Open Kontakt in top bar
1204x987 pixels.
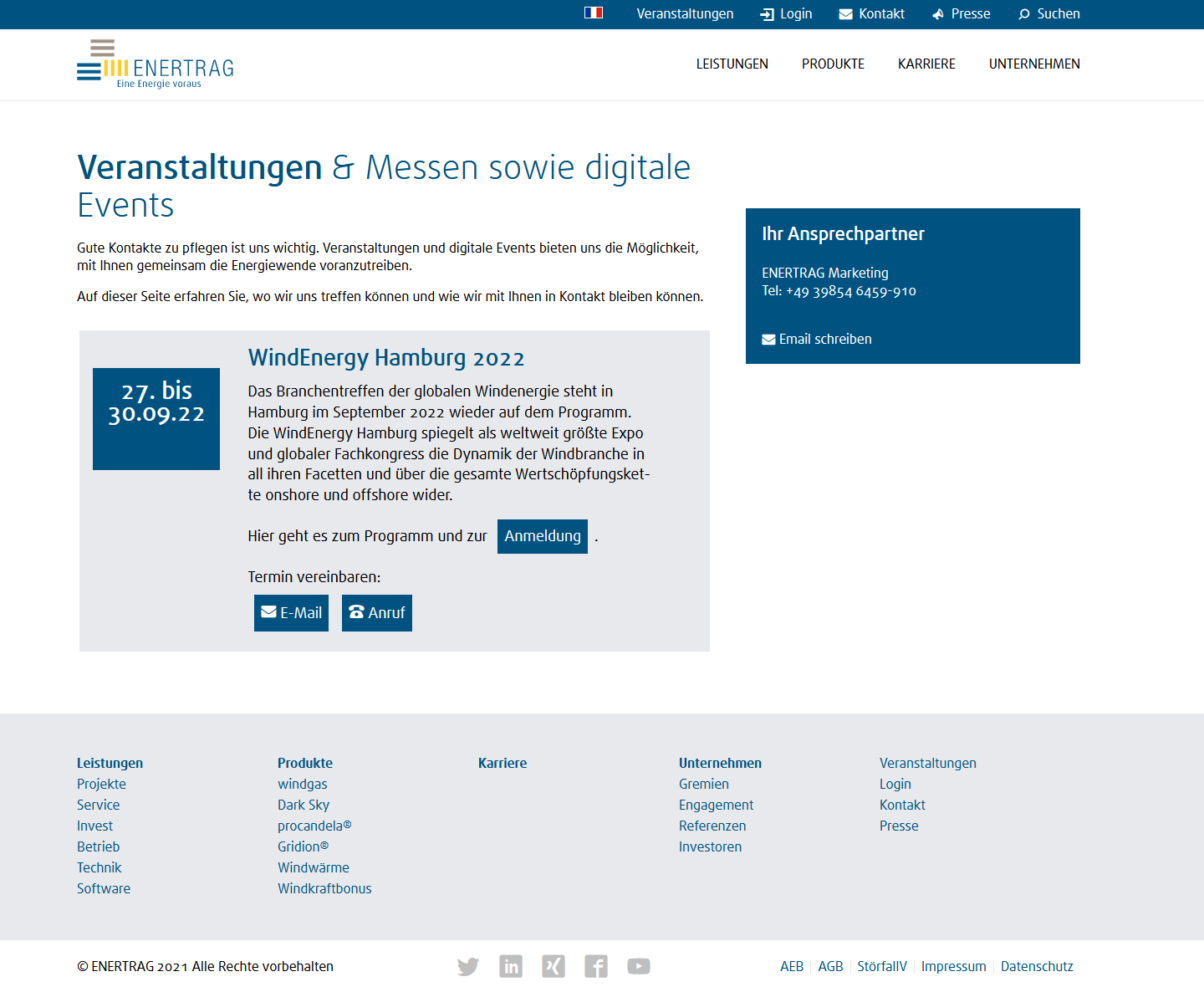pos(872,13)
